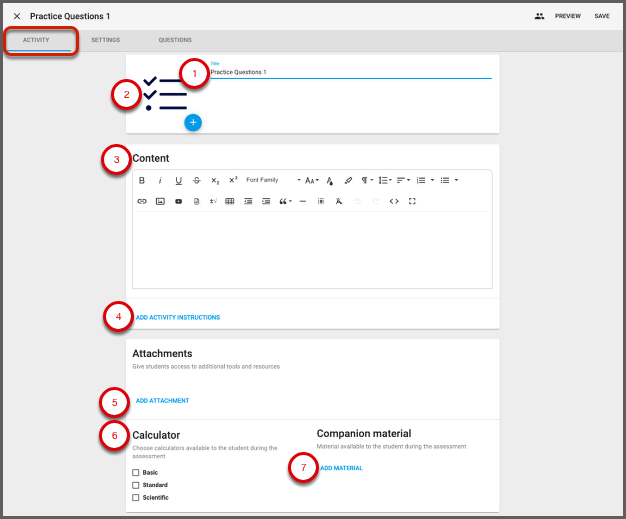Enter fullscreen mode in the editor
This screenshot has width=626, height=519.
click(x=412, y=201)
